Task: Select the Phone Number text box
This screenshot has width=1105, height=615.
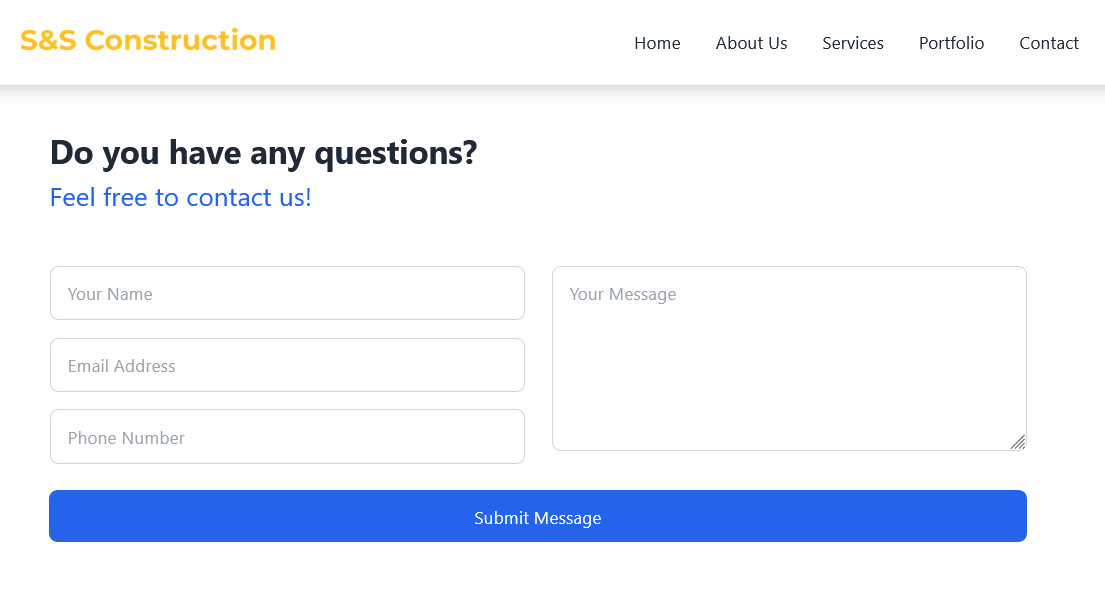Action: (x=288, y=437)
